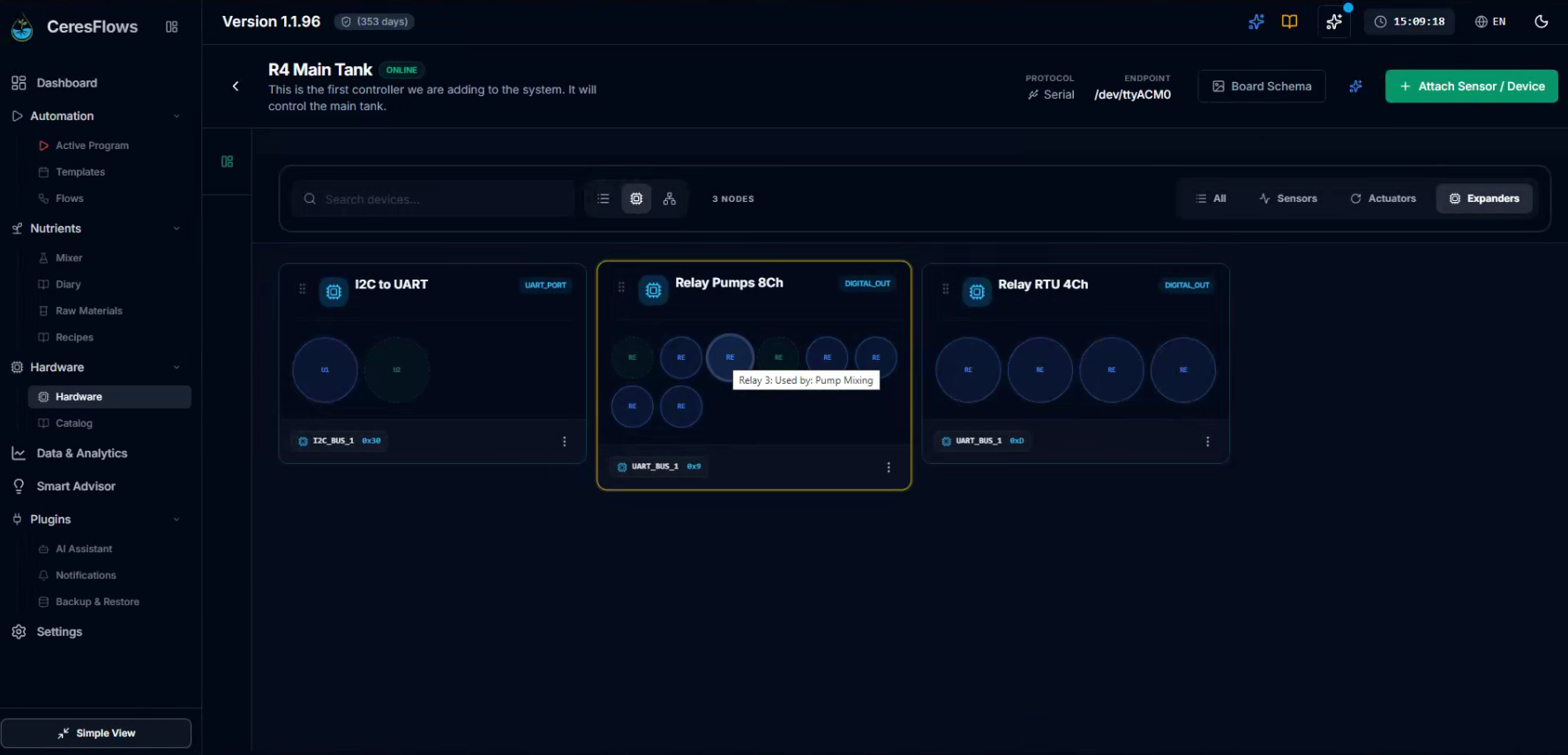
Task: Toggle dark mode with the moon icon
Action: pyautogui.click(x=1542, y=22)
